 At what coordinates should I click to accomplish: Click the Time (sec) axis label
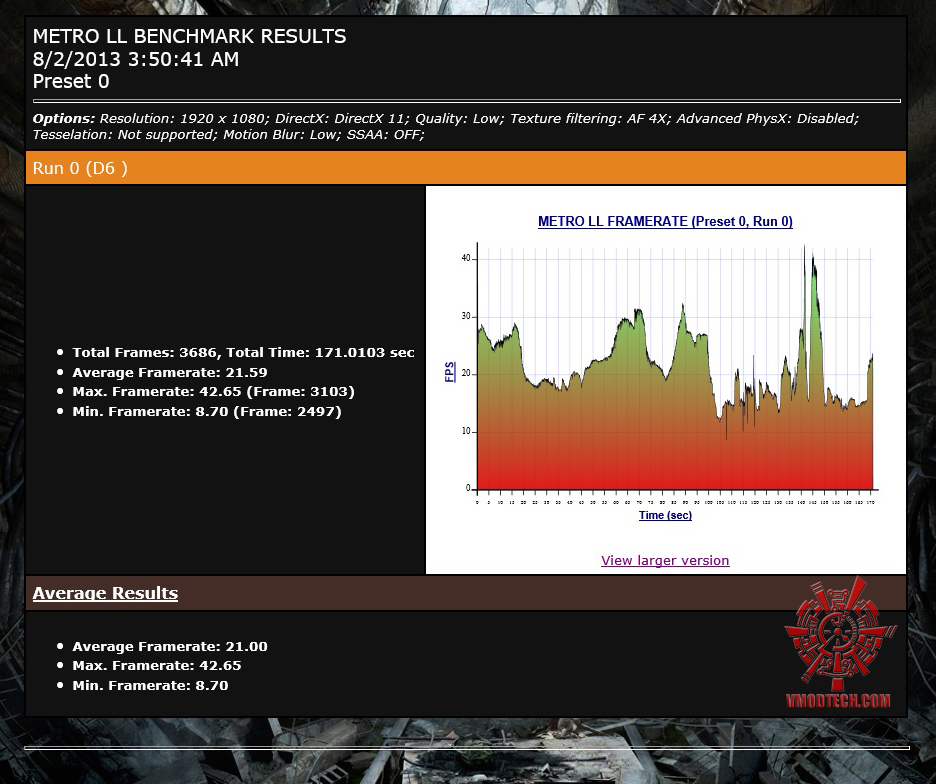[665, 515]
